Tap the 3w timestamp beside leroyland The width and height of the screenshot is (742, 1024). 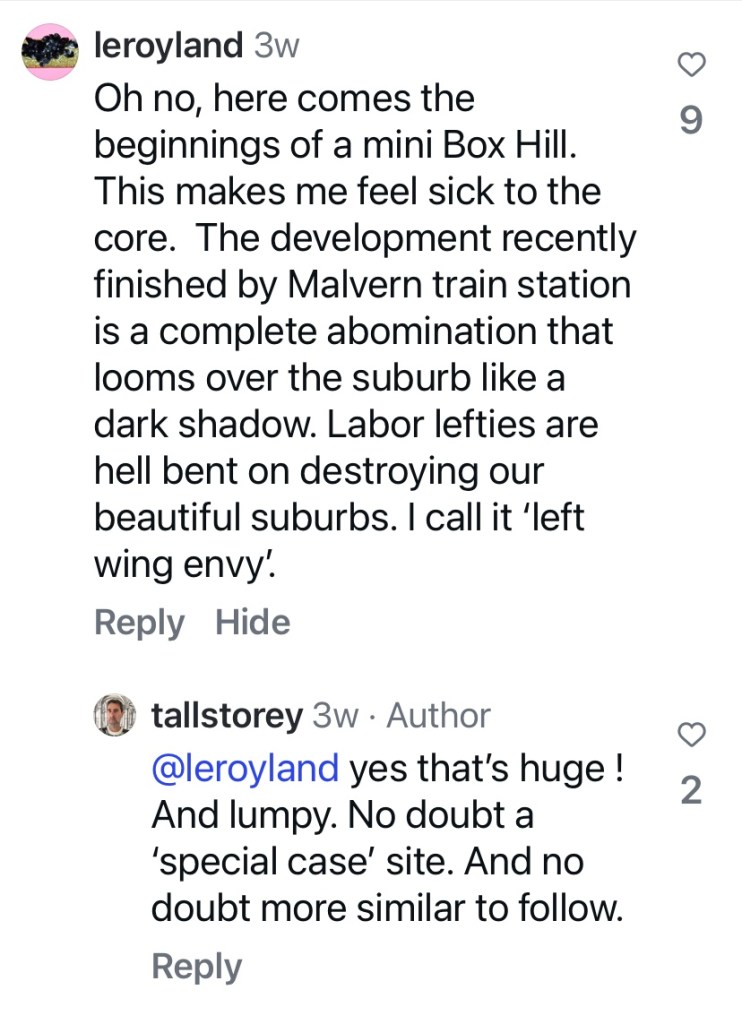(x=277, y=46)
